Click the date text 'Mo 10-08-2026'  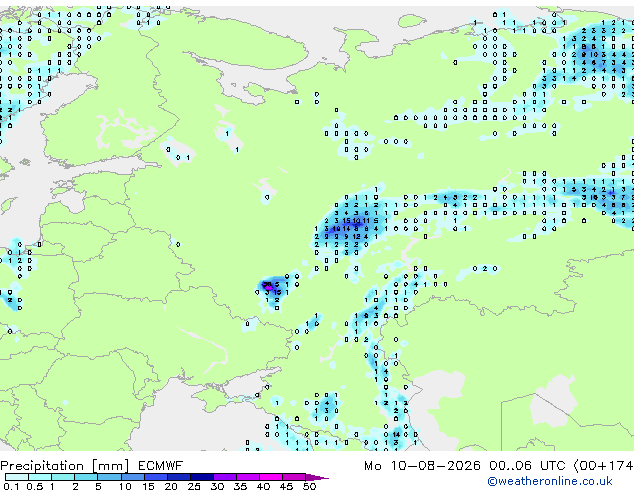click(422, 466)
